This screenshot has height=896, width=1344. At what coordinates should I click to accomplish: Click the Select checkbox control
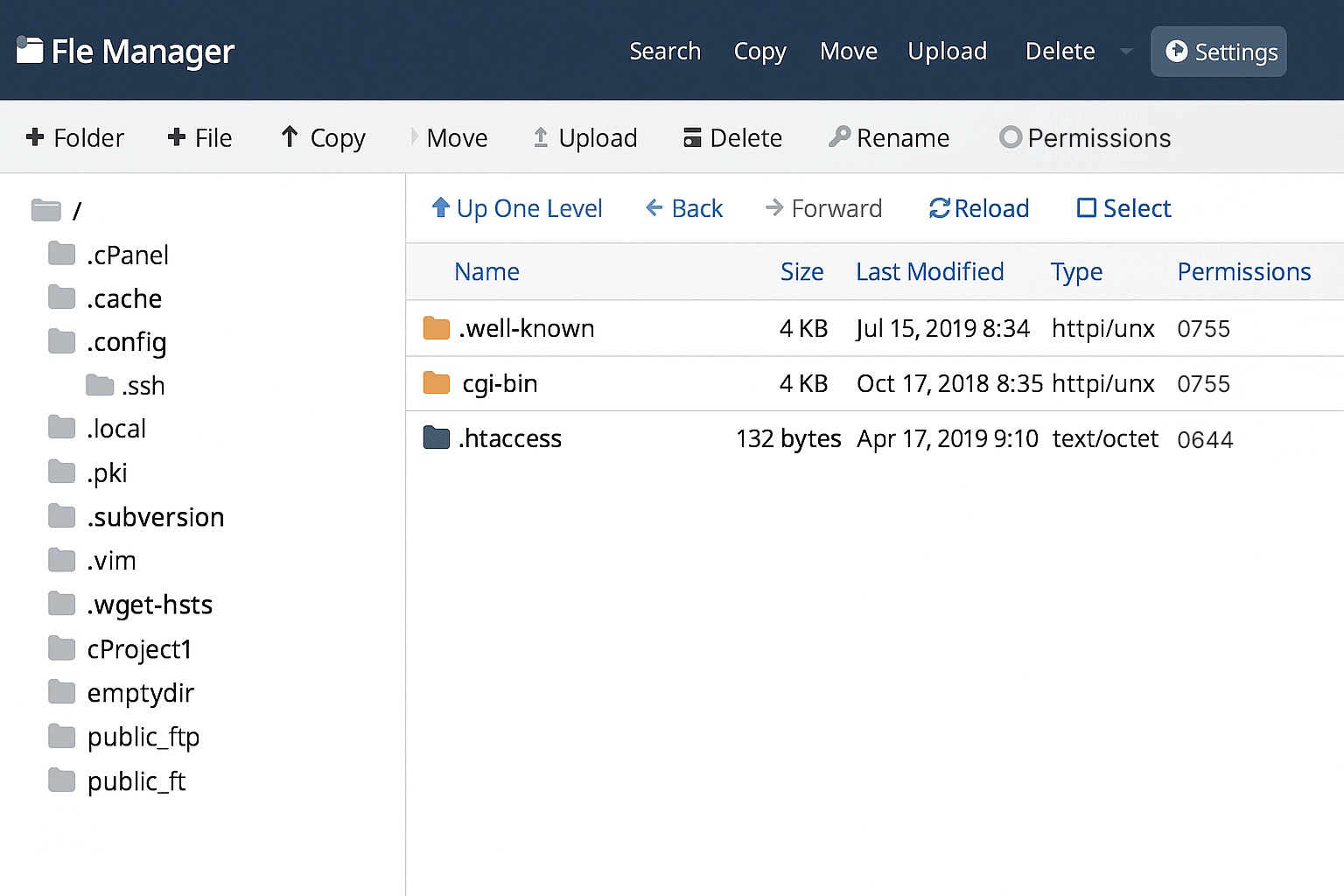click(x=1123, y=208)
